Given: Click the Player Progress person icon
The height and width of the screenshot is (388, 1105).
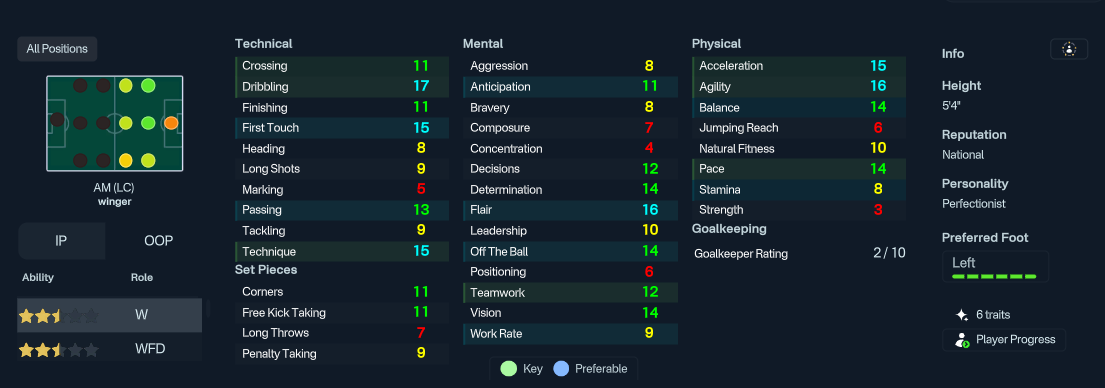Looking at the screenshot, I should coord(962,339).
